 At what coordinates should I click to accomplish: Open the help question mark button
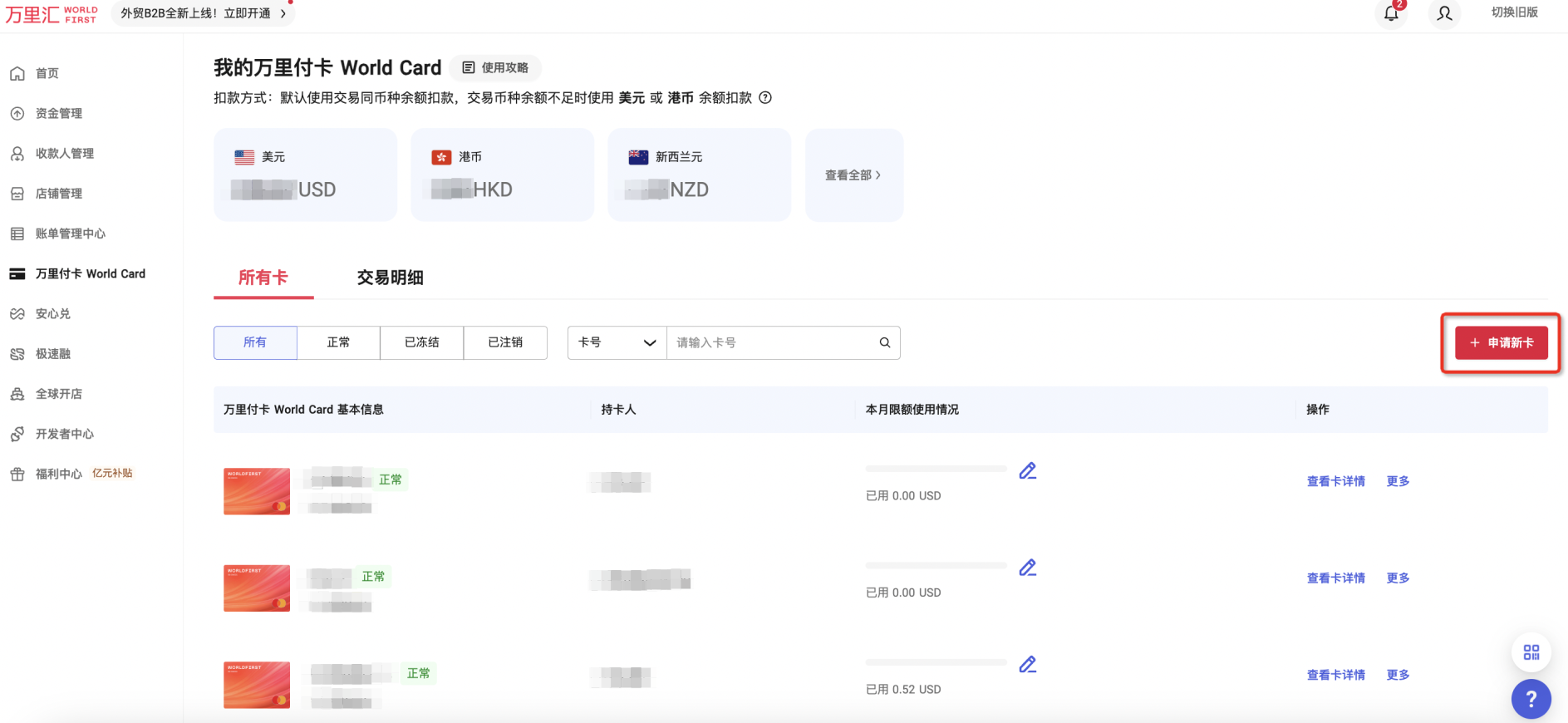[x=1531, y=699]
